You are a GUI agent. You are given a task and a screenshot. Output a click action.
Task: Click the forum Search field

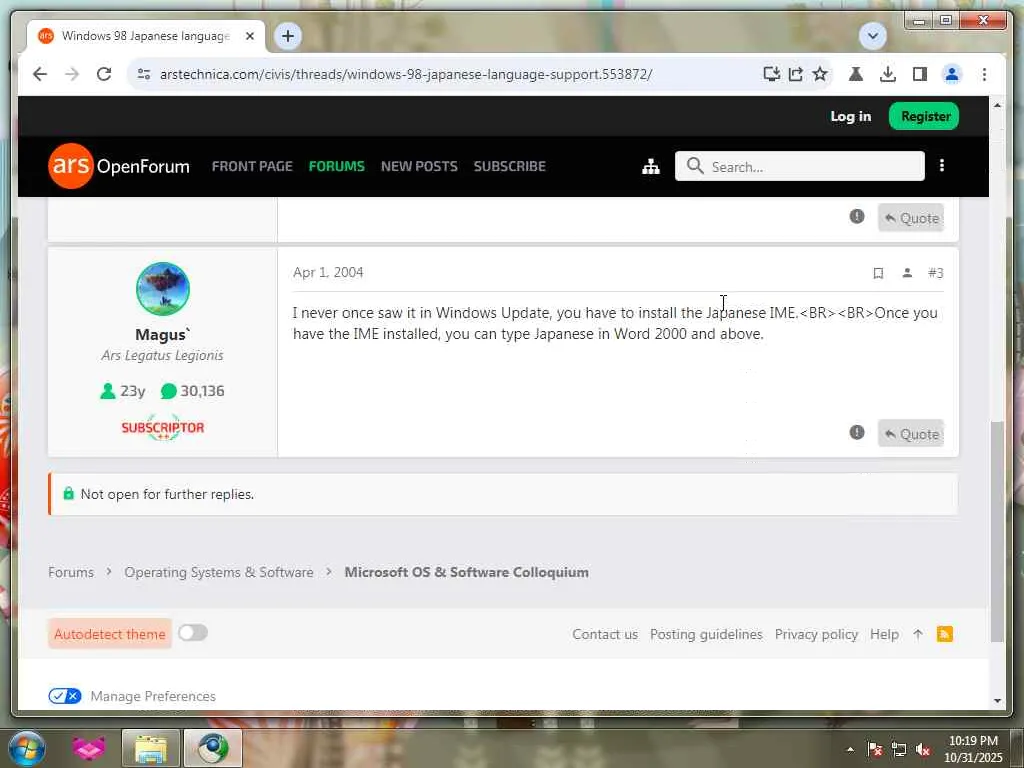(800, 167)
